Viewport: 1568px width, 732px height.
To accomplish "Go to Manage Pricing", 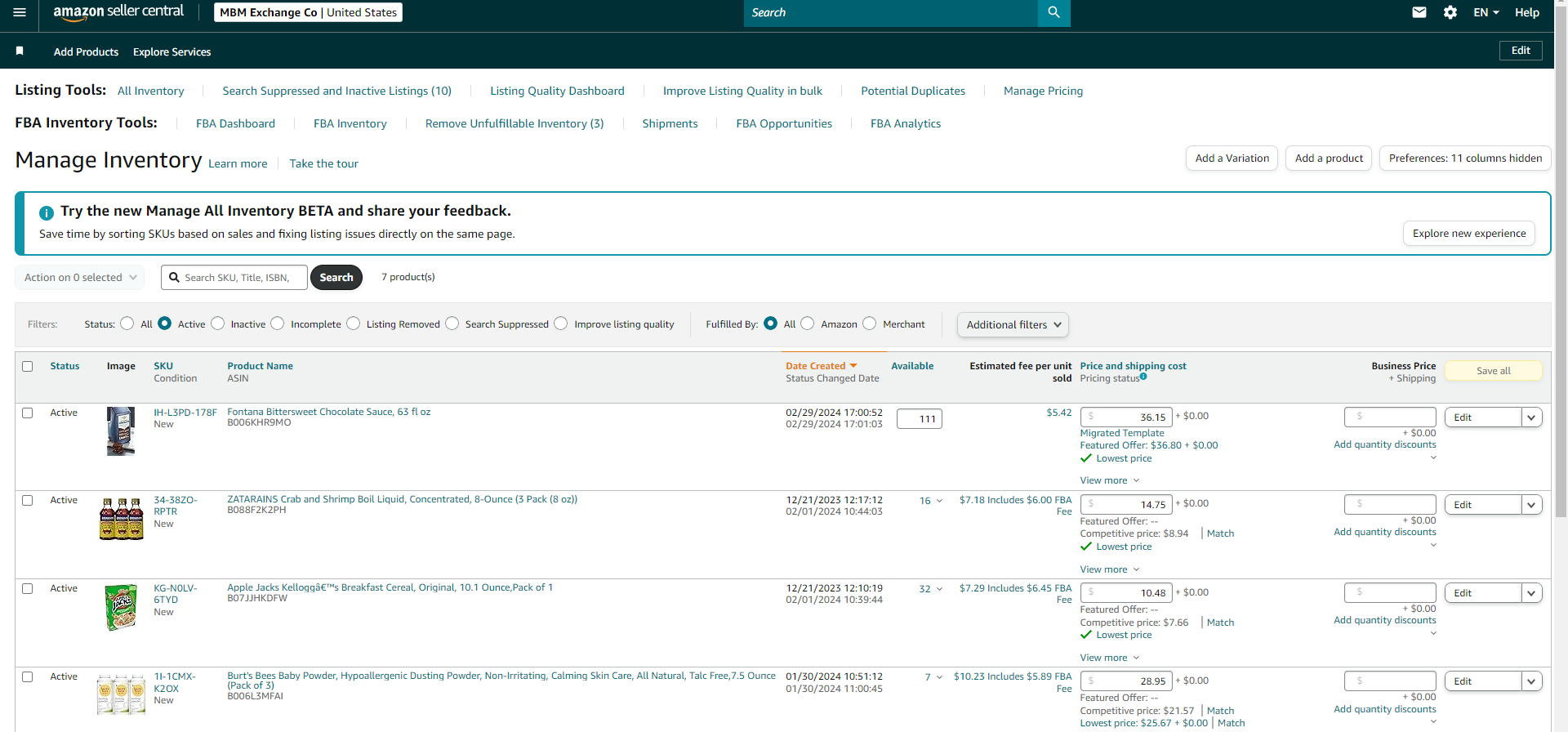I will pos(1043,91).
